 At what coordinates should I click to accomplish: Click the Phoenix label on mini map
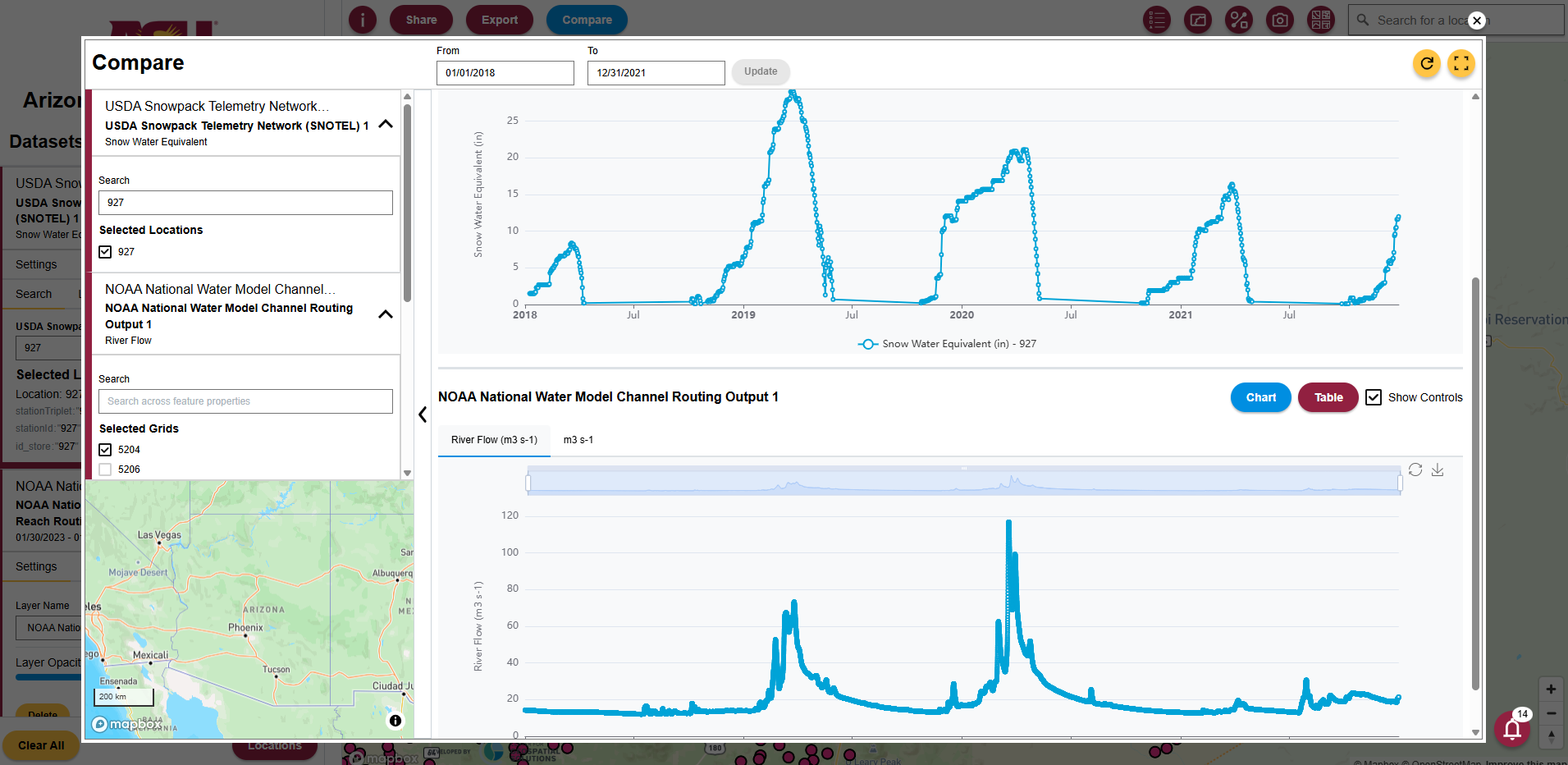245,628
